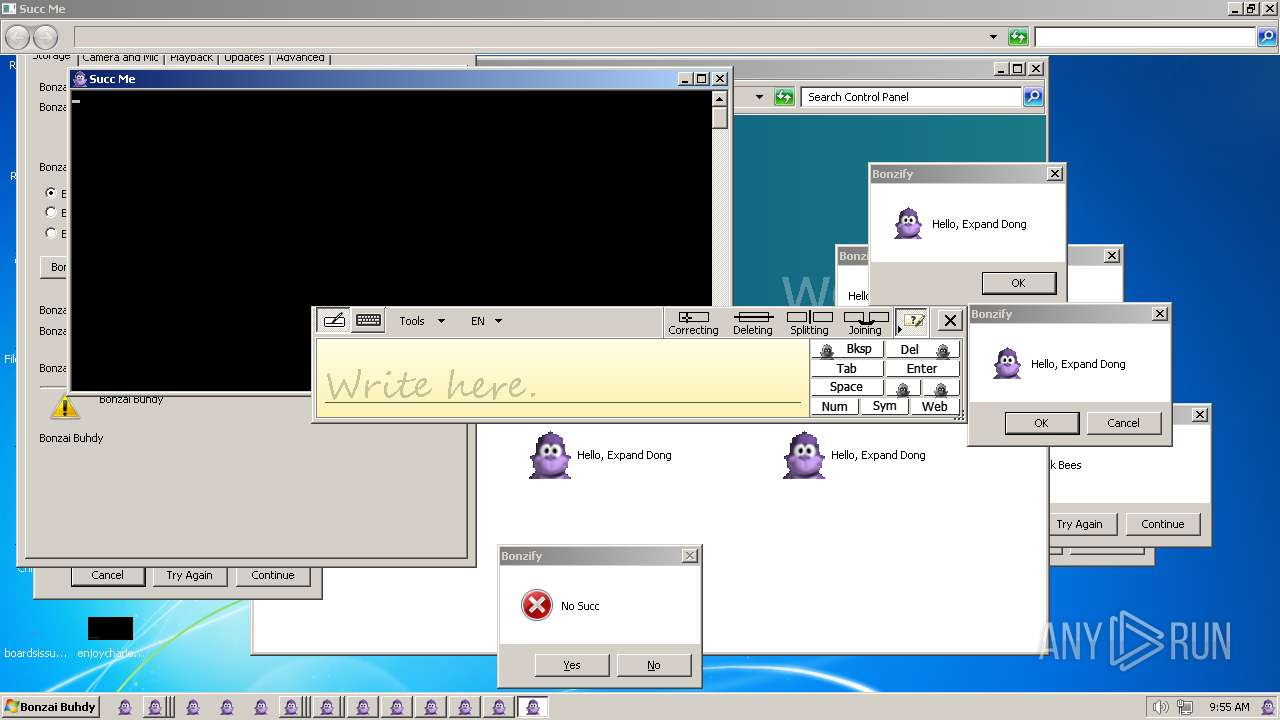Open the EN language dropdown
This screenshot has height=720, width=1280.
point(487,321)
